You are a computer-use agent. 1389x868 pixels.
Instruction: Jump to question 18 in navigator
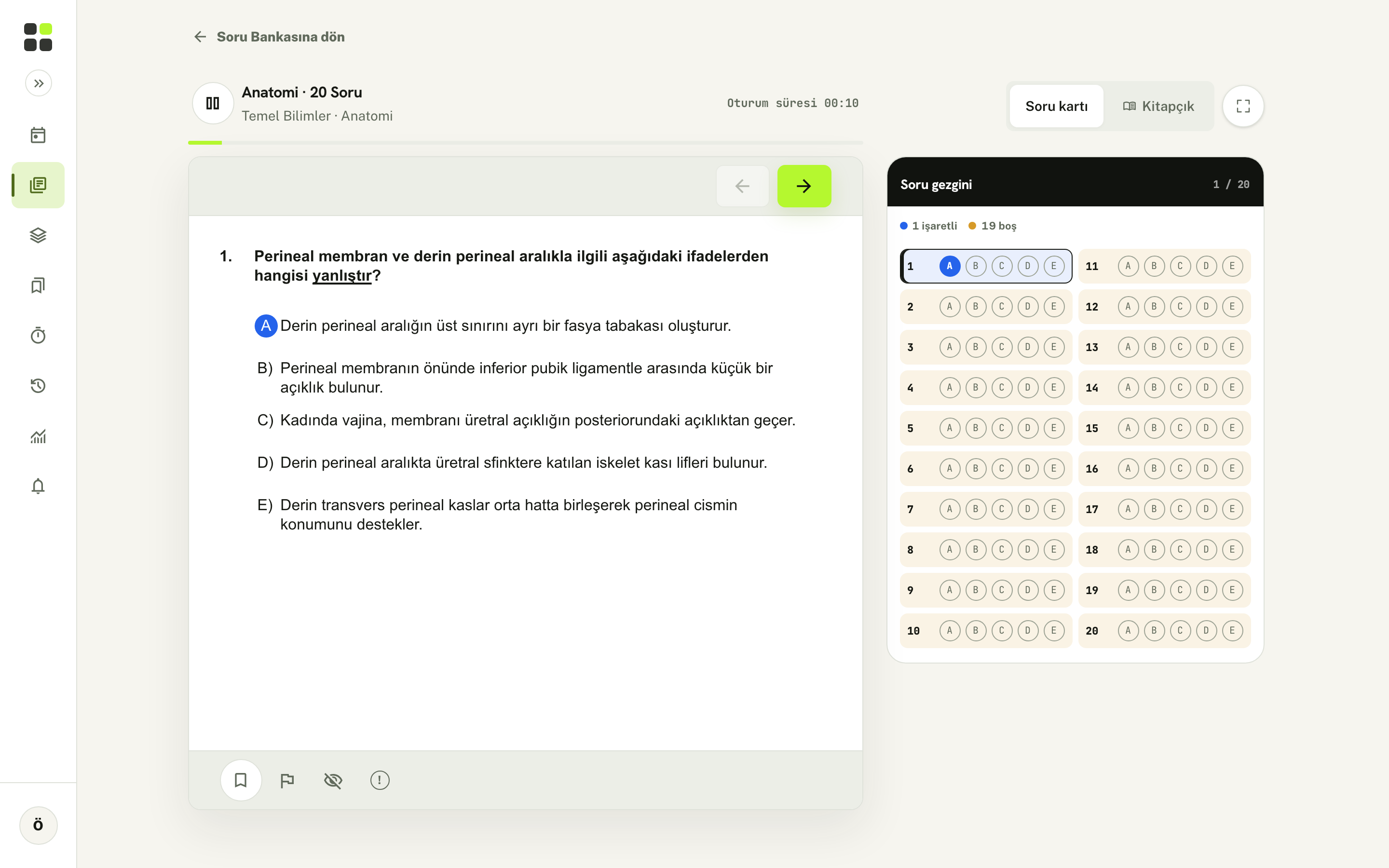pos(1092,550)
